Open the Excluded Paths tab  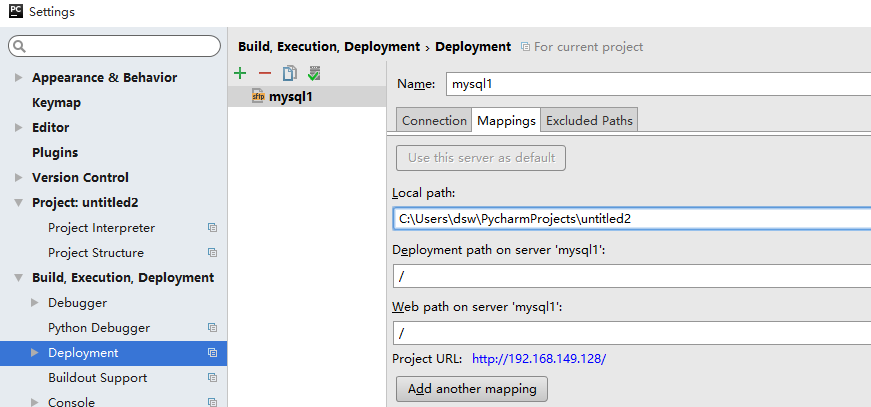589,120
